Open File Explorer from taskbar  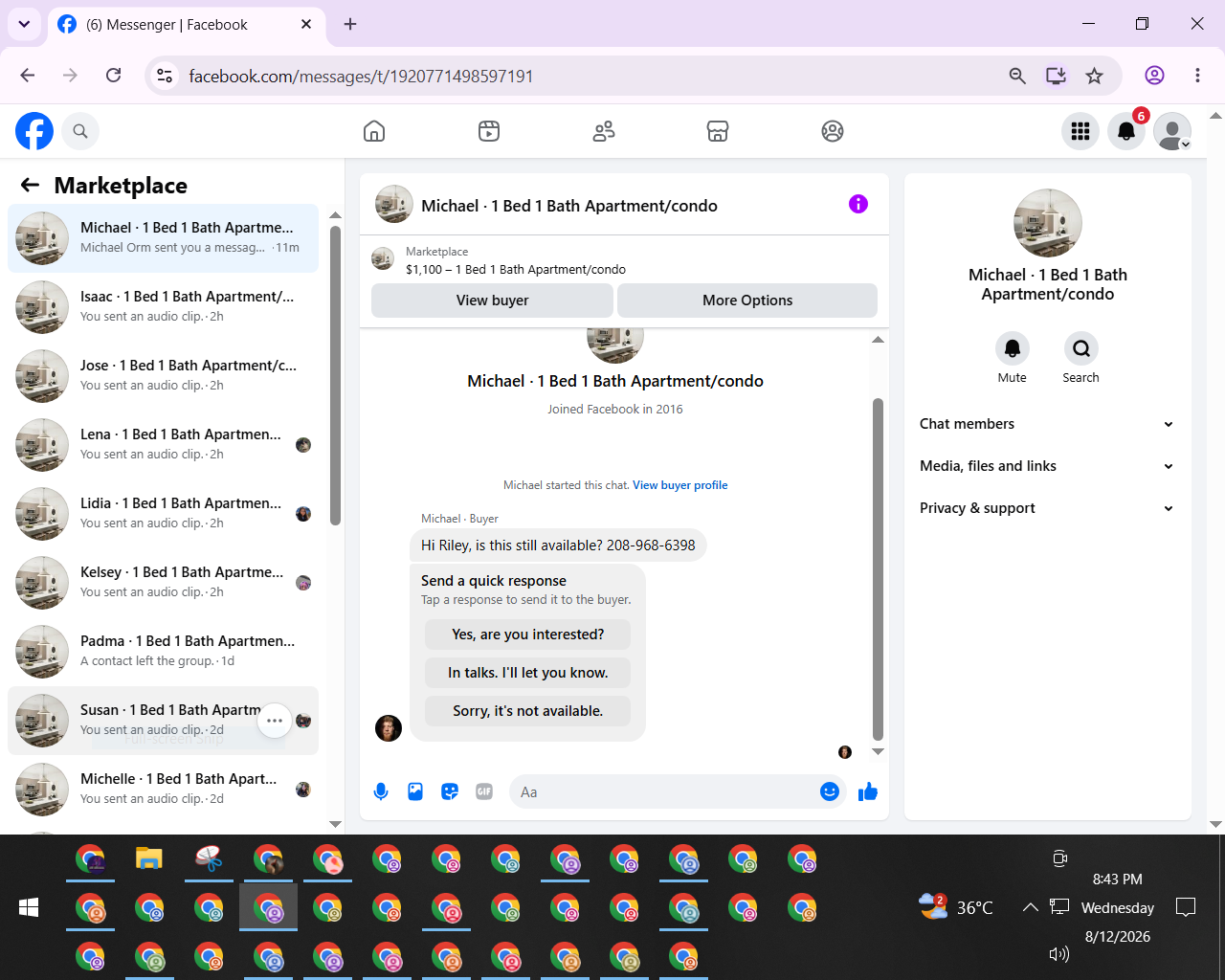(x=149, y=858)
